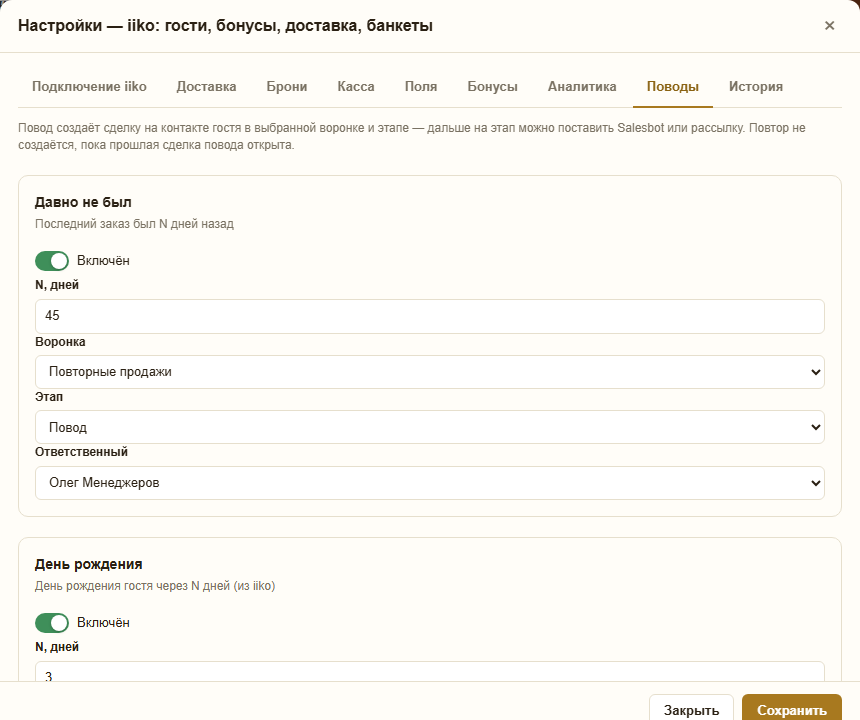
Task: Open the Бонусы tab
Action: tap(493, 87)
